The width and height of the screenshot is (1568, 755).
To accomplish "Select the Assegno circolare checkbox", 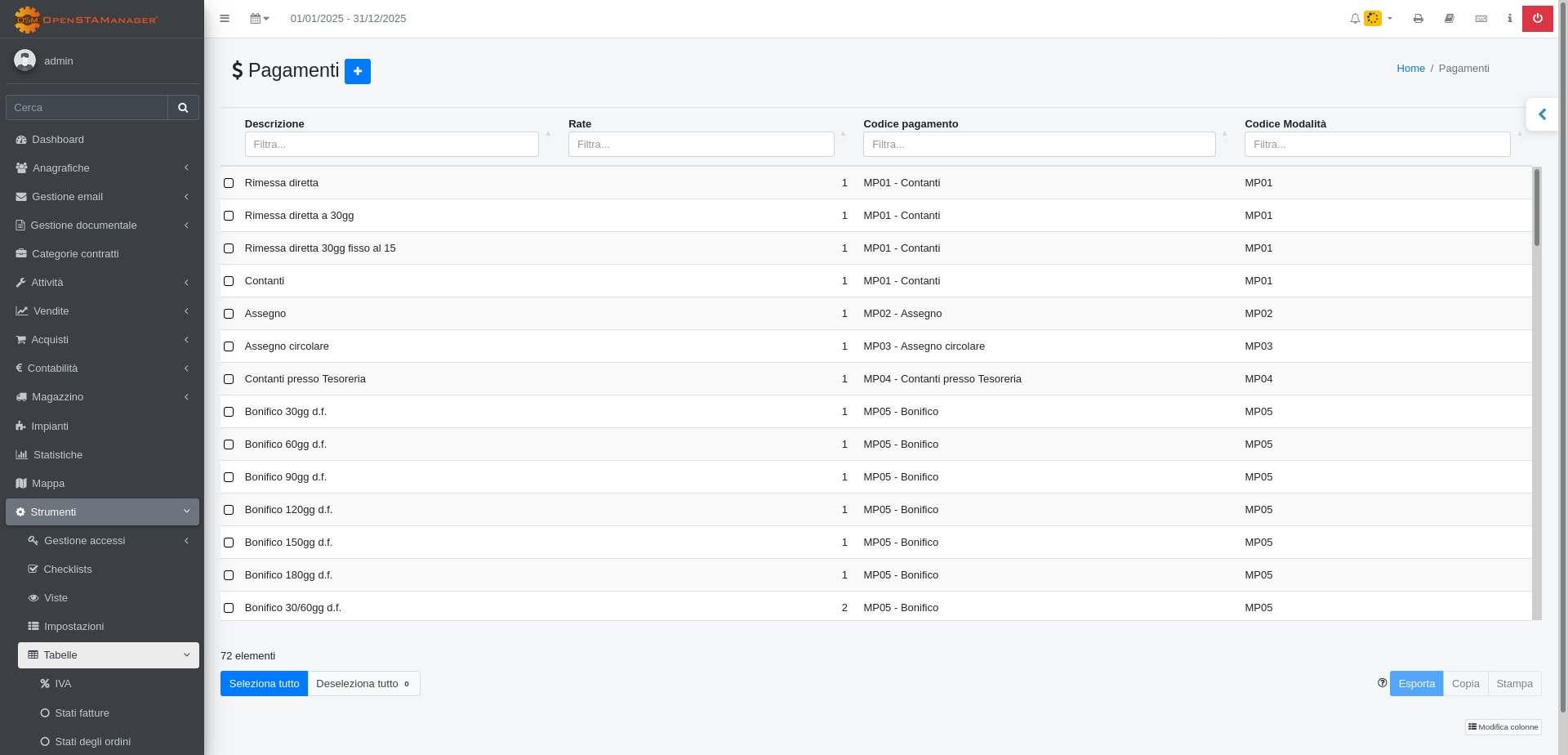I will (229, 346).
